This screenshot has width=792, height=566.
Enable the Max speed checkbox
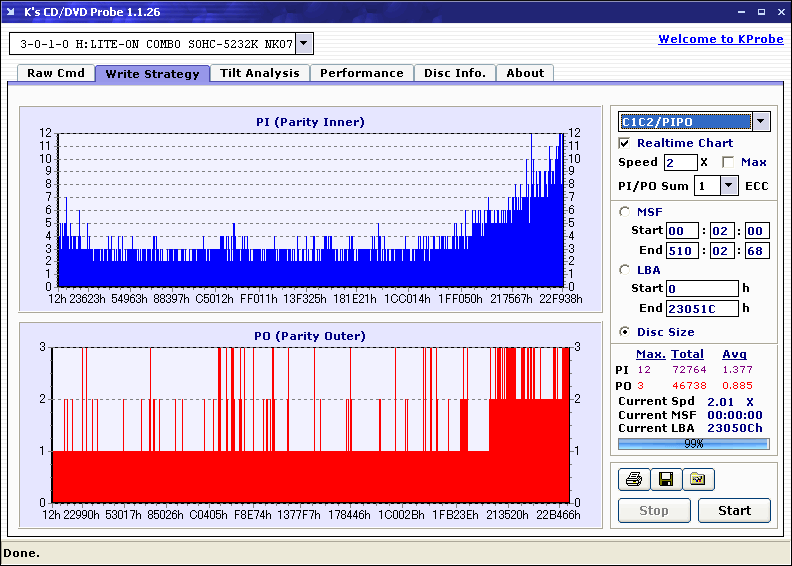728,162
